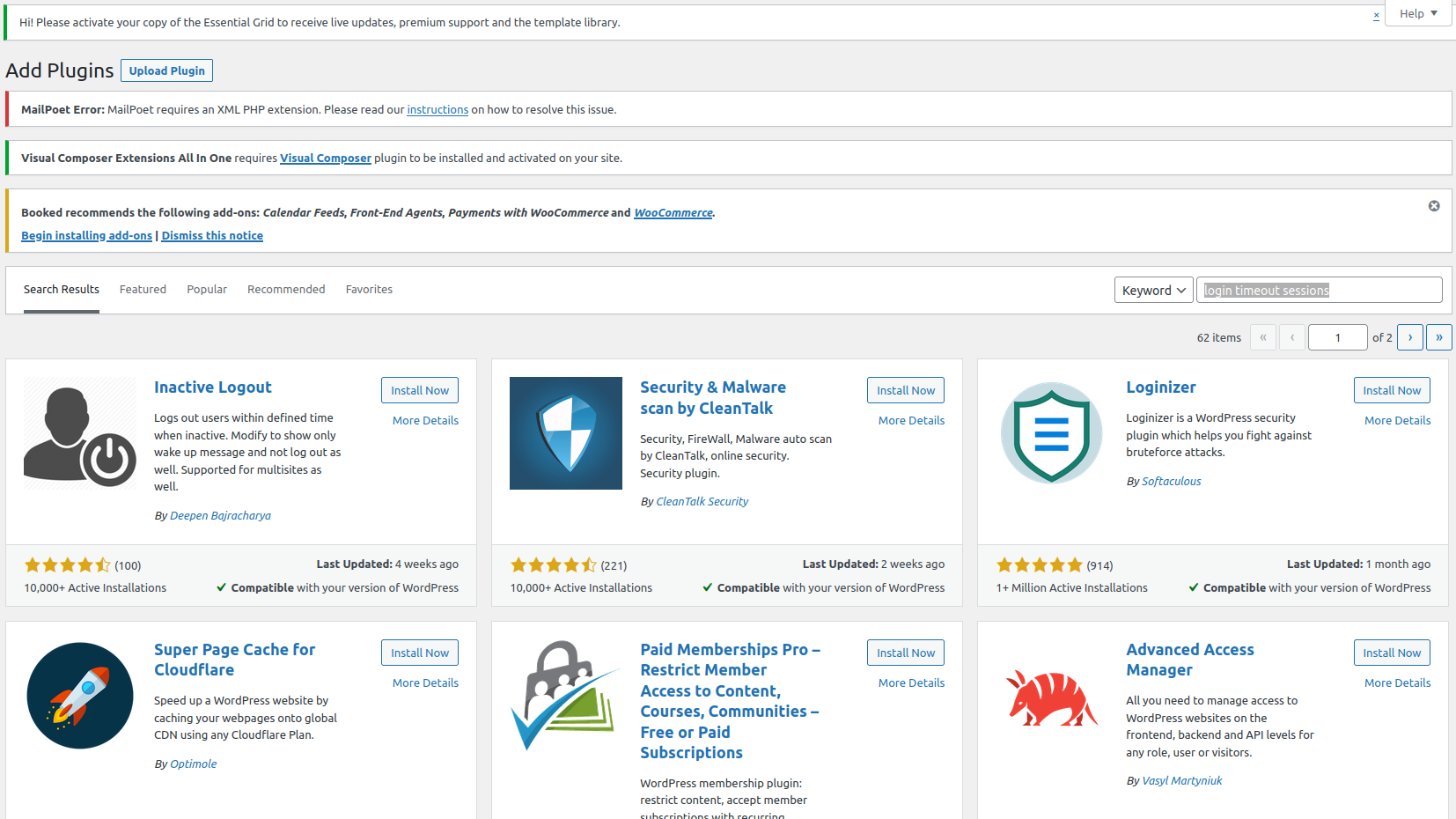1456x819 pixels.
Task: Click the CleanTalk plugin star rating
Action: click(x=553, y=565)
